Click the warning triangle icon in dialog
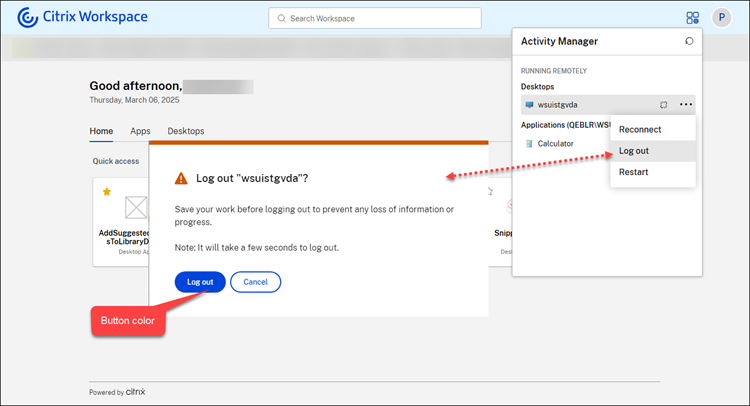Screen dimensions: 750x406 pyautogui.click(x=181, y=178)
